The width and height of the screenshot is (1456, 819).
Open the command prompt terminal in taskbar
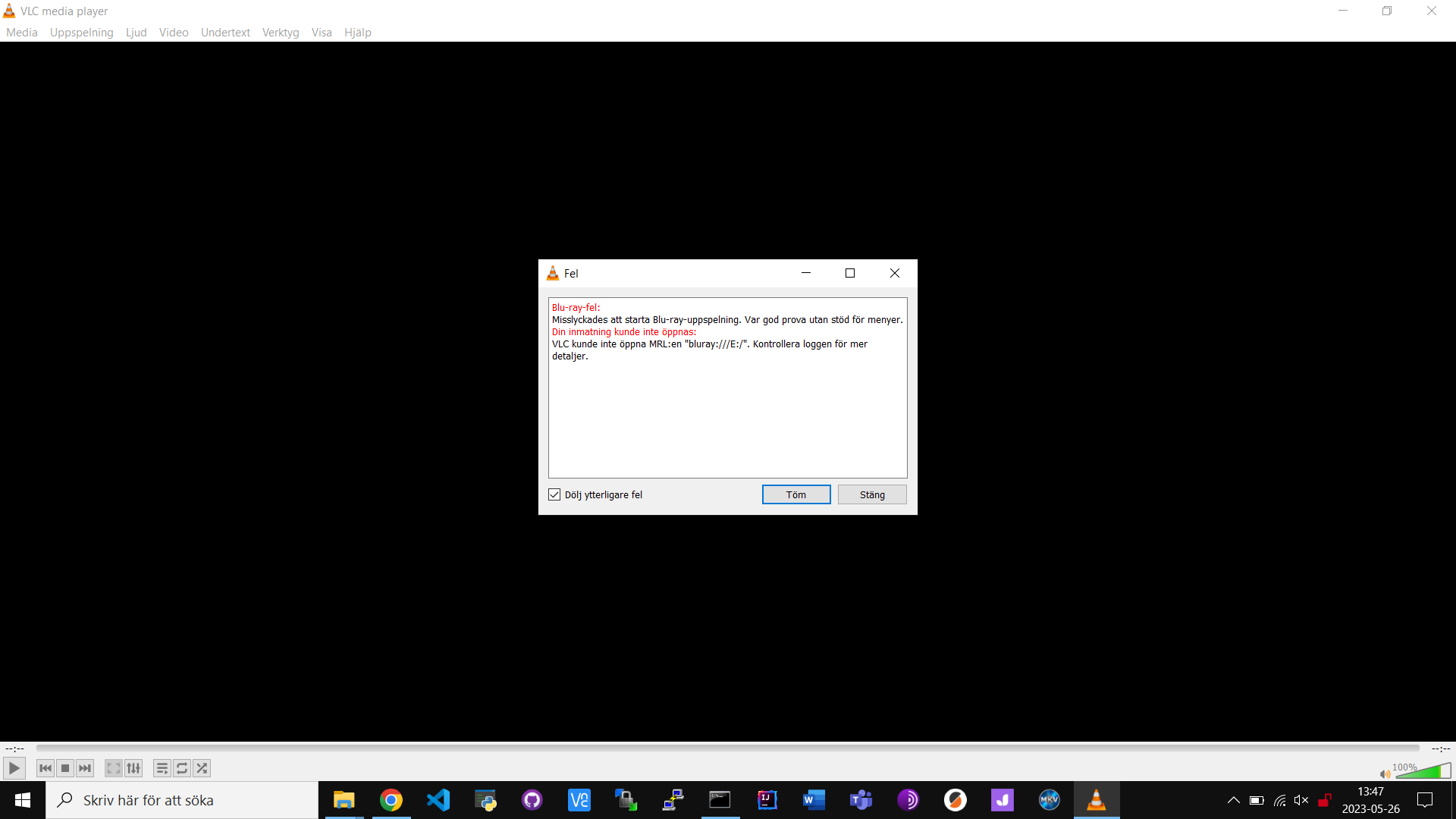tap(720, 800)
